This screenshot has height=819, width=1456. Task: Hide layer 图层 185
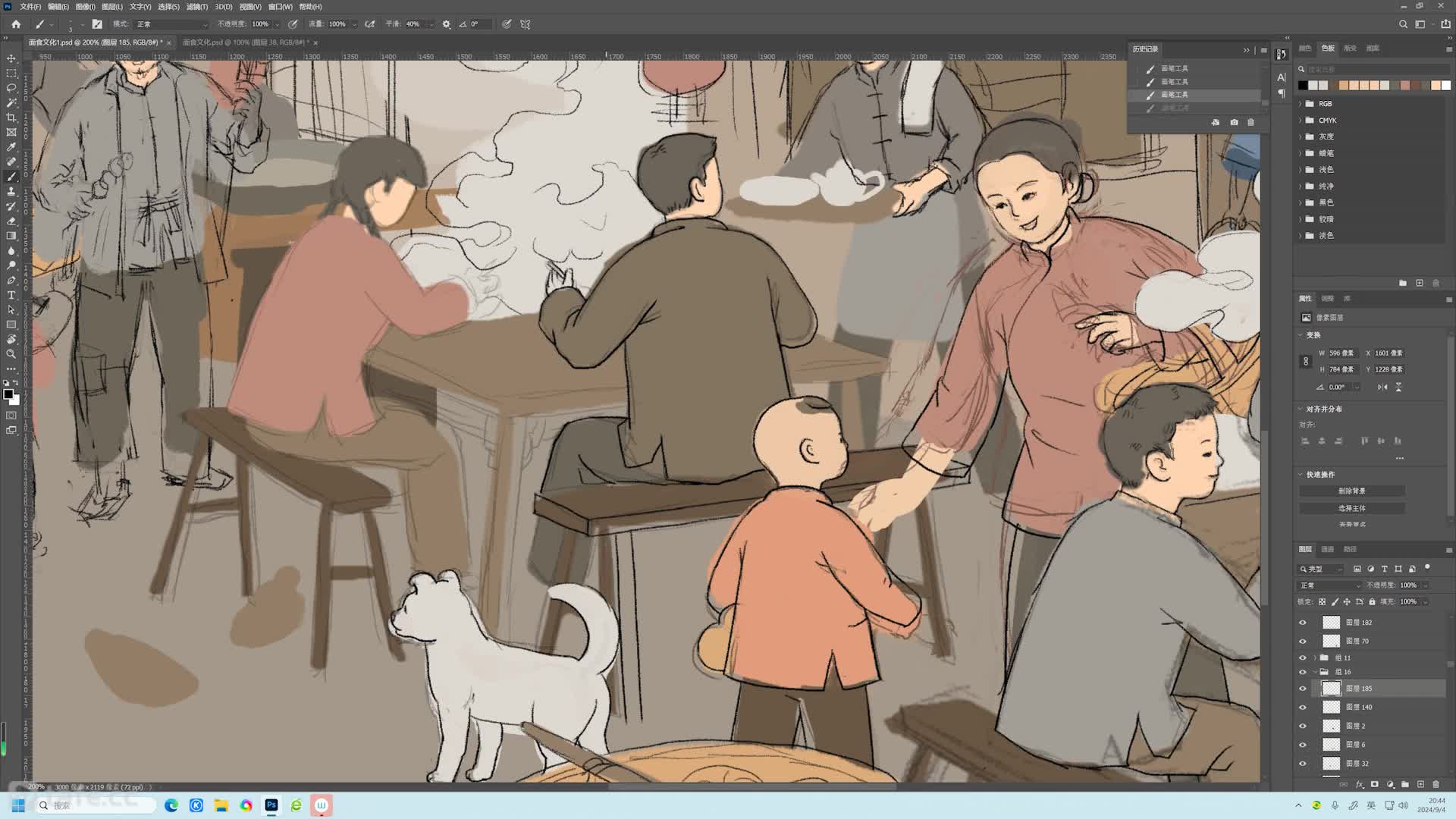click(x=1303, y=689)
